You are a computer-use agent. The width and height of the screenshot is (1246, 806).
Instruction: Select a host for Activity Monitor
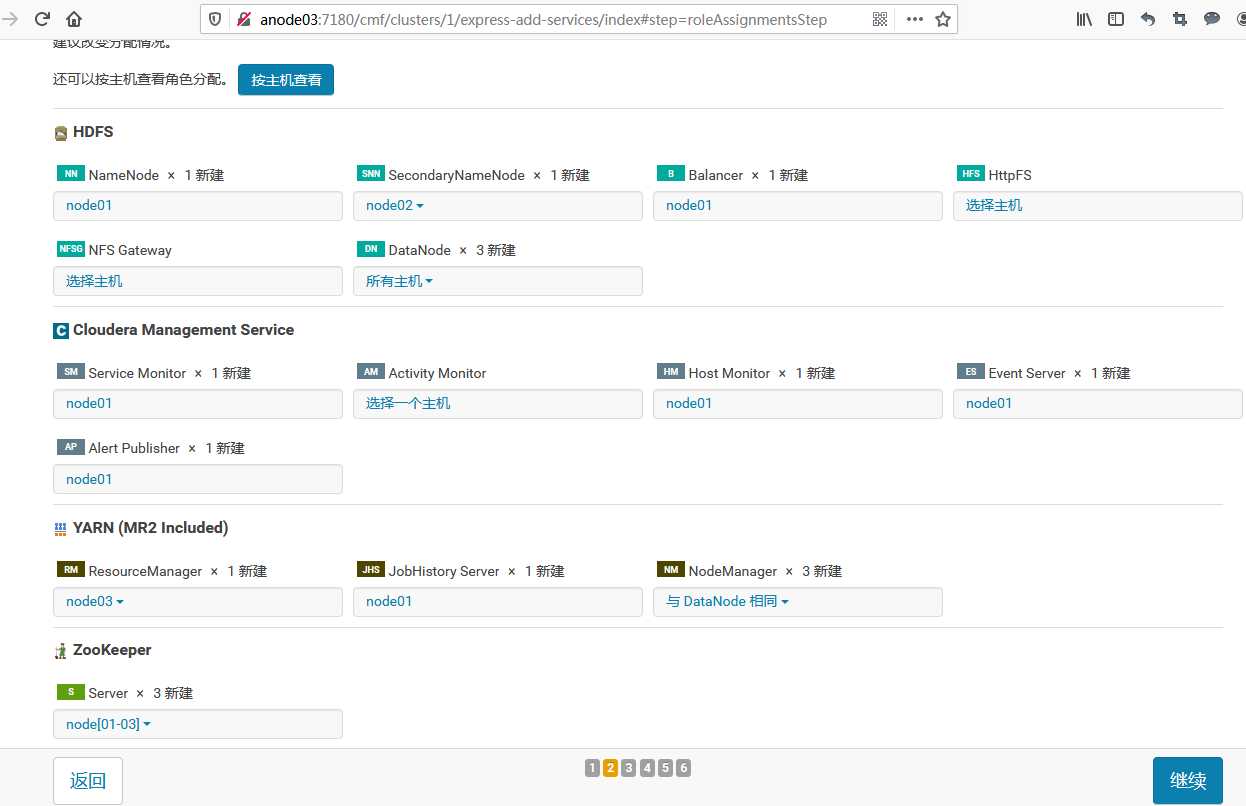(x=497, y=404)
